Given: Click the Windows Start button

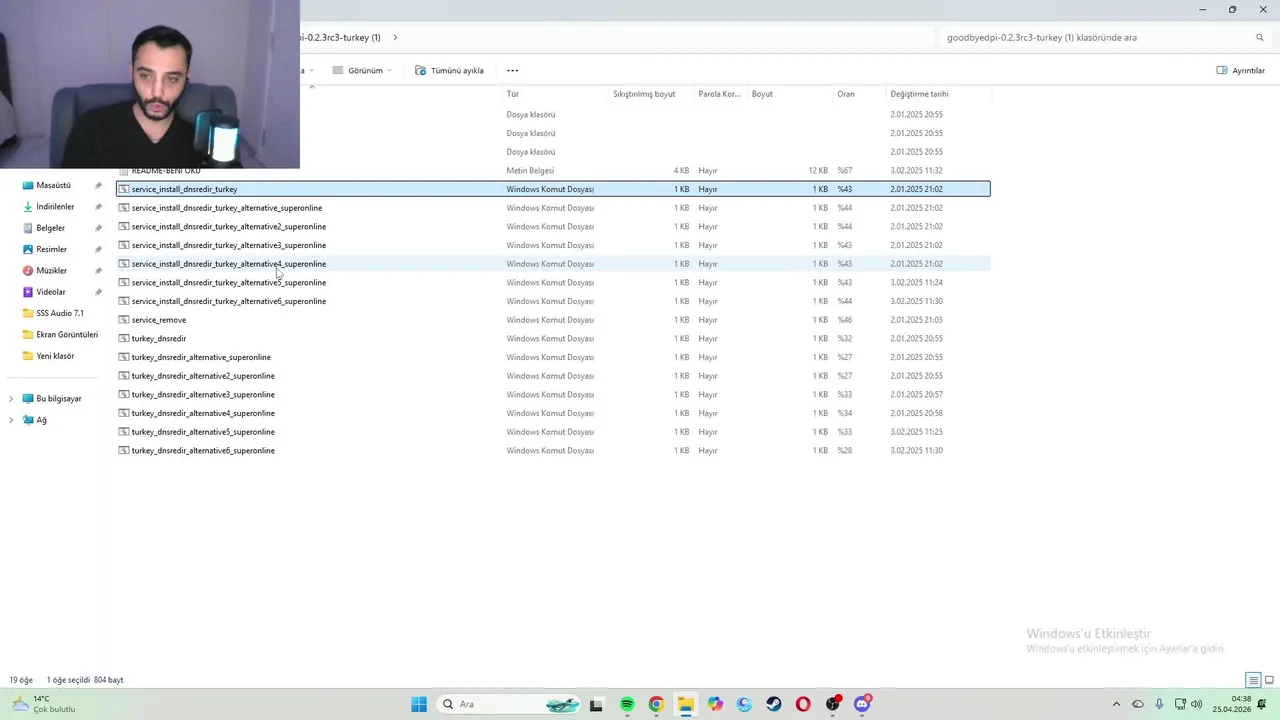Looking at the screenshot, I should tap(419, 704).
